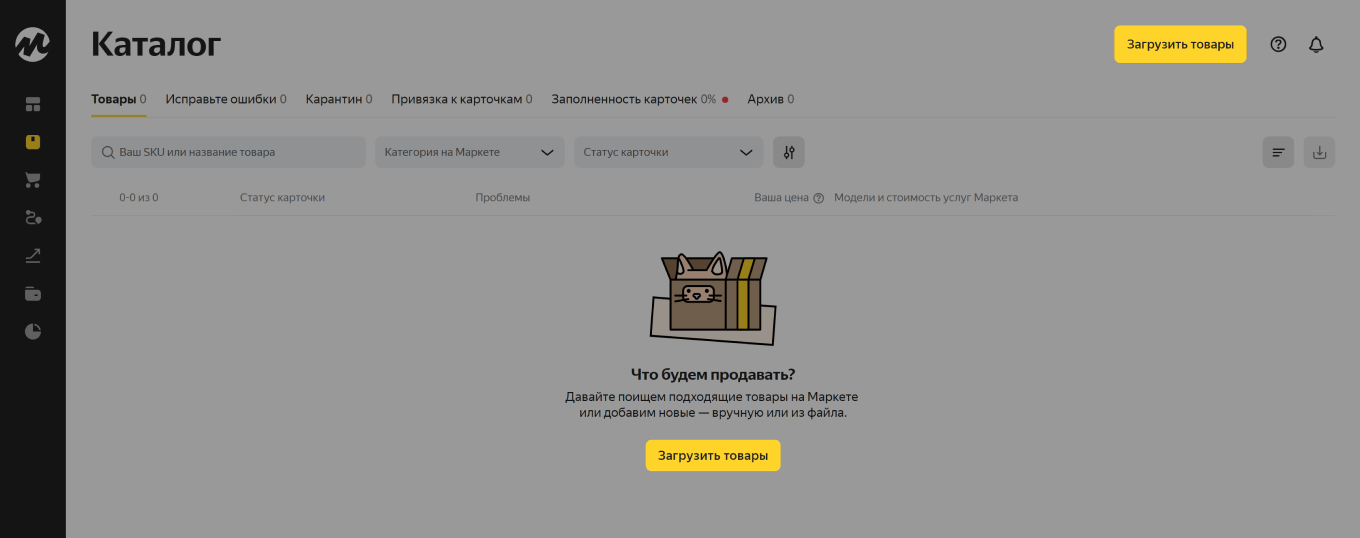Switch to the Заполненность карточек tab

tap(640, 99)
